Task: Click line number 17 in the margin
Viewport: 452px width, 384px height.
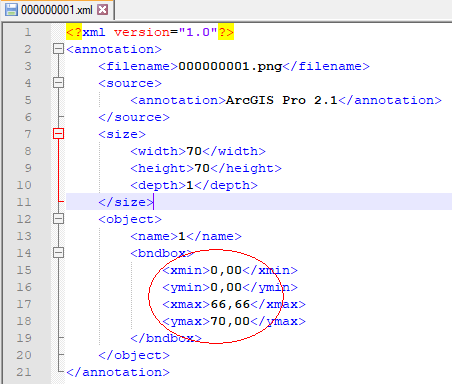Action: pyautogui.click(x=24, y=304)
